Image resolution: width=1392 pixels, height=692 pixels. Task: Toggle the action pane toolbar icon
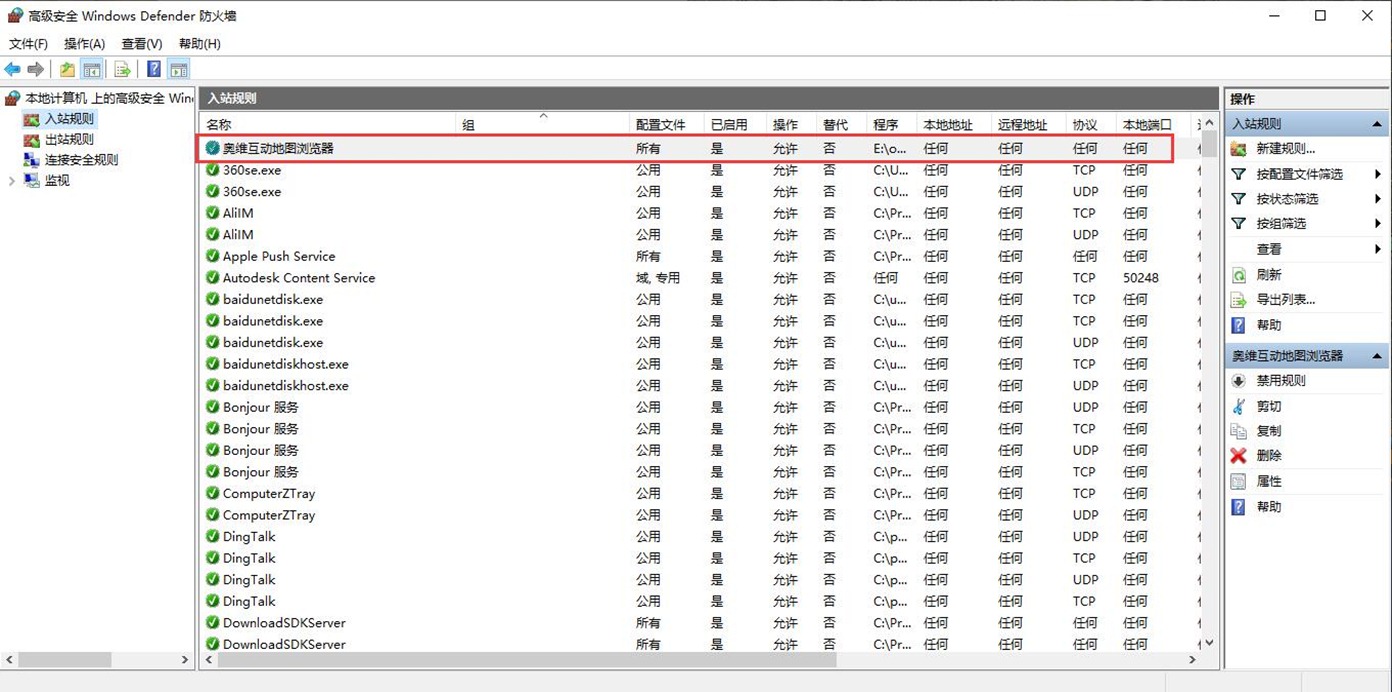[179, 69]
